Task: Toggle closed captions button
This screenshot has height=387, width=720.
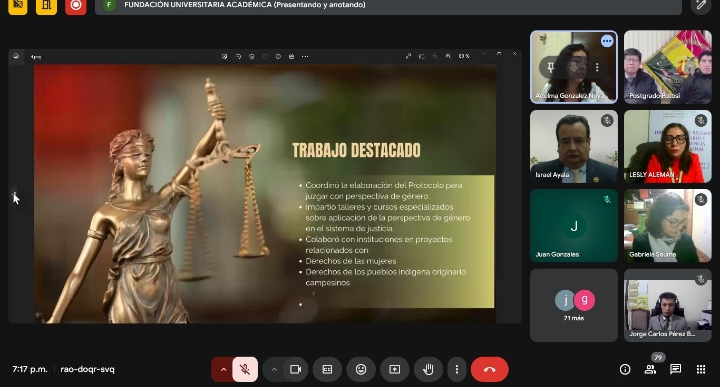Action: pyautogui.click(x=327, y=369)
